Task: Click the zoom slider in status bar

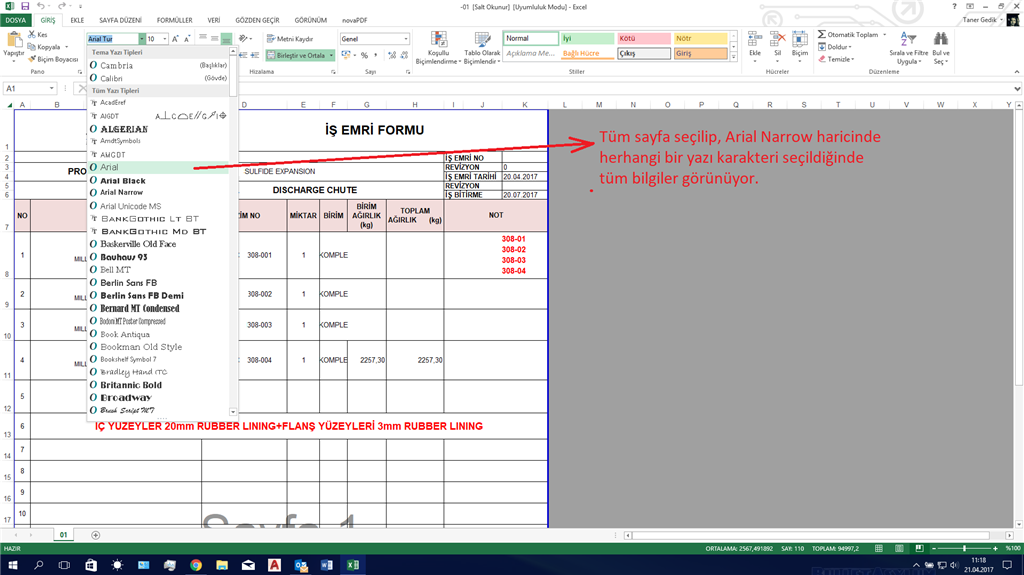Action: click(x=965, y=548)
